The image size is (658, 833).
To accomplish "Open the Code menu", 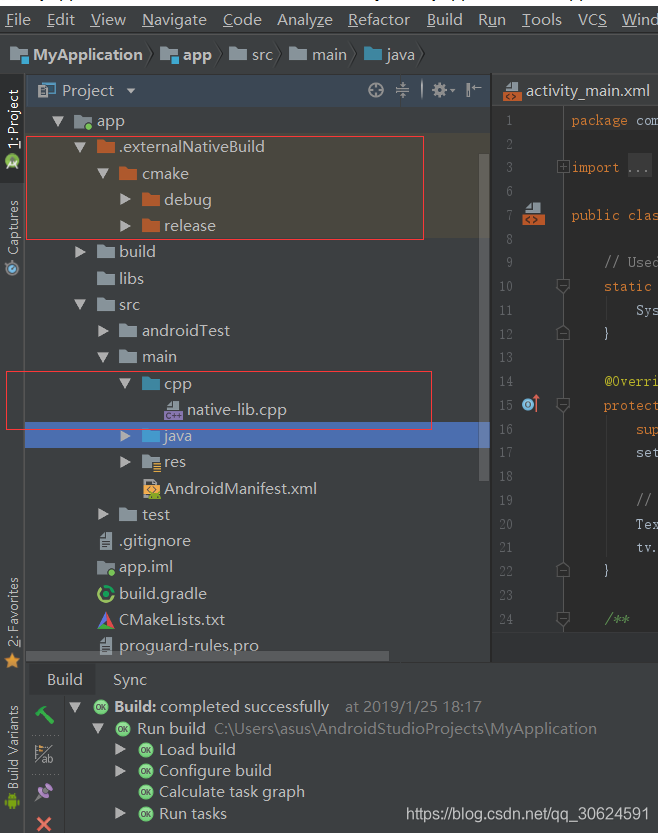I will coord(242,20).
